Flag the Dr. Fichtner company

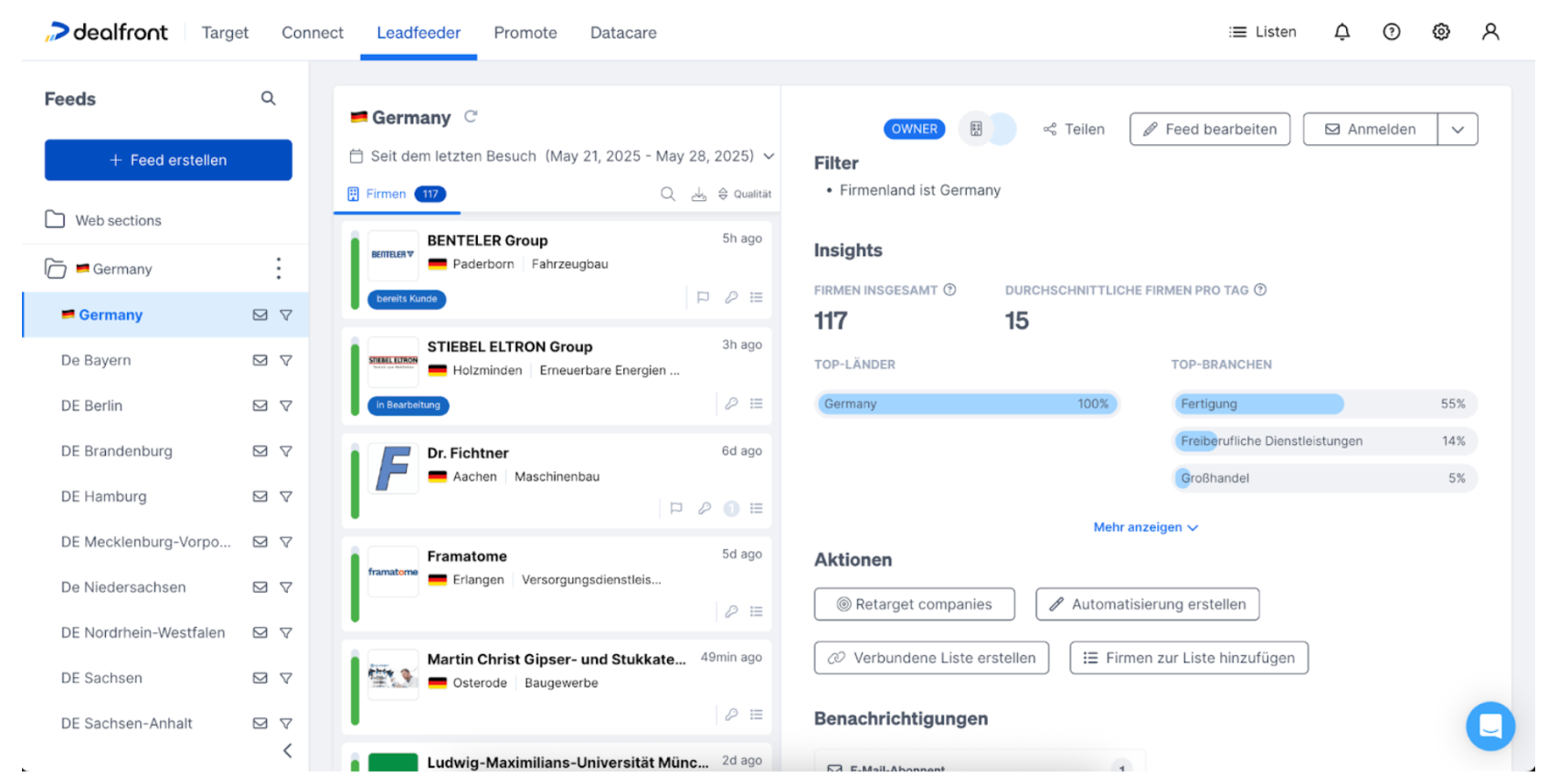(676, 508)
